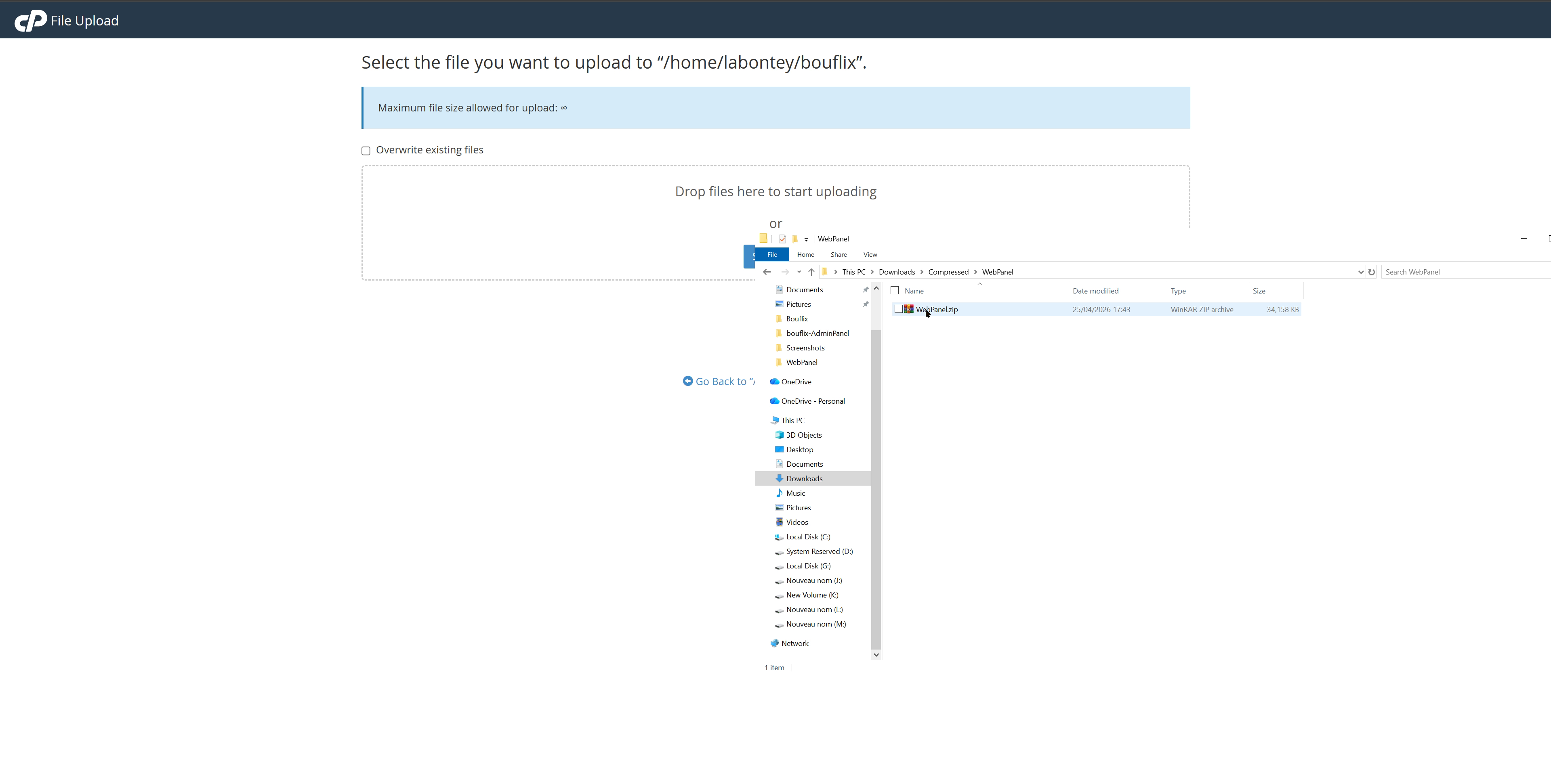The width and height of the screenshot is (1551, 784).
Task: Go back with the Explorer back arrow
Action: [767, 272]
